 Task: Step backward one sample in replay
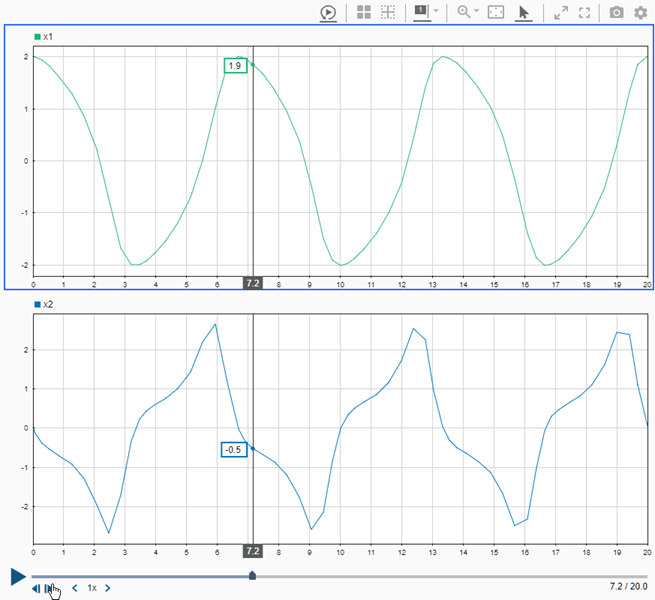click(x=36, y=589)
